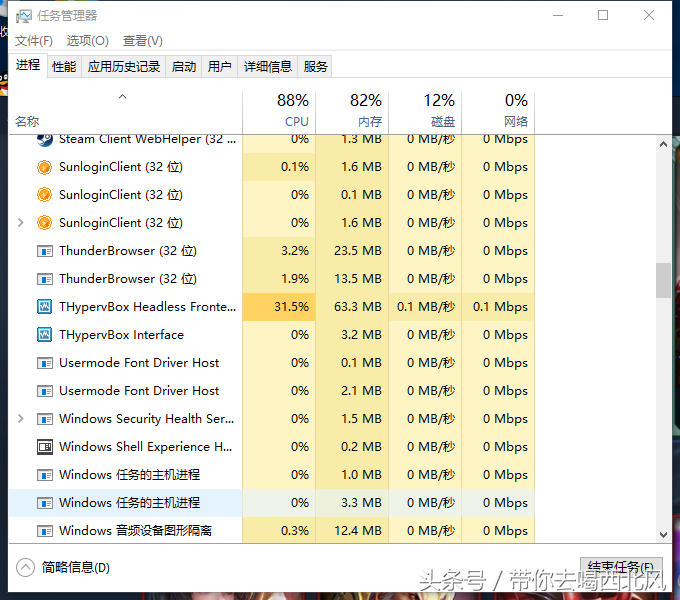680x600 pixels.
Task: Open the 查看(V) menu
Action: [143, 41]
